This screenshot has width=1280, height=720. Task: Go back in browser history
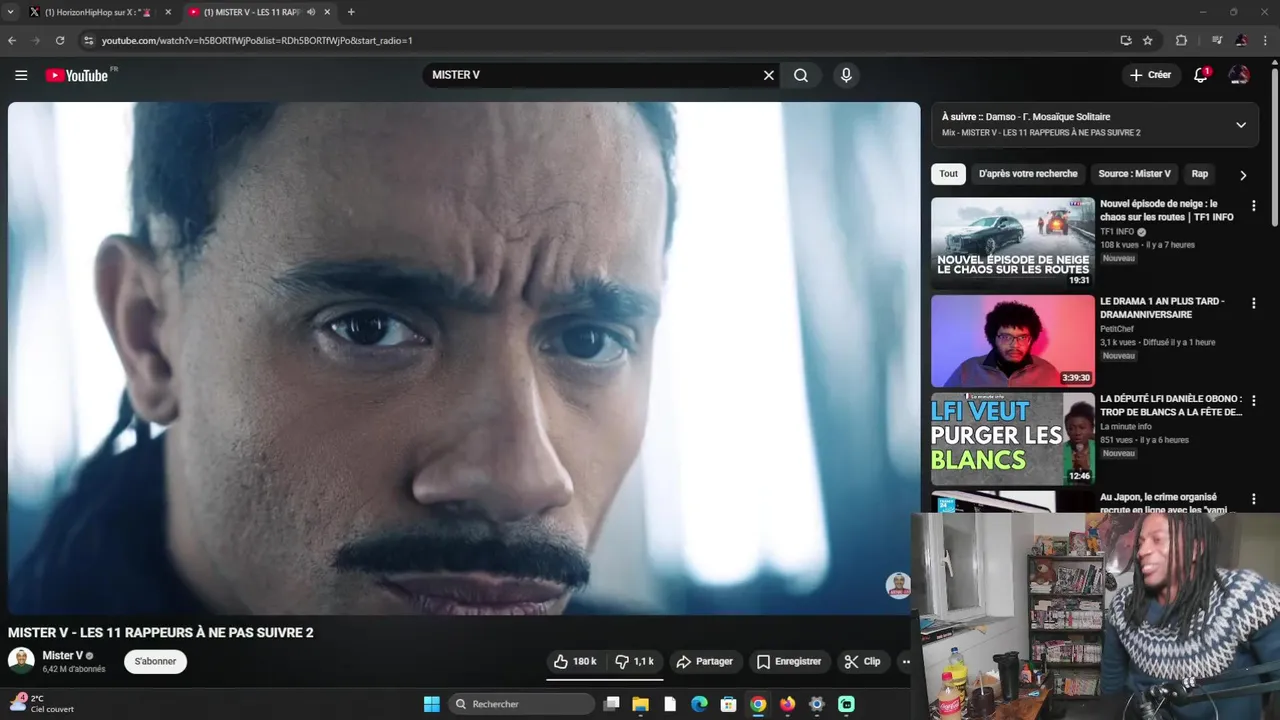(12, 40)
